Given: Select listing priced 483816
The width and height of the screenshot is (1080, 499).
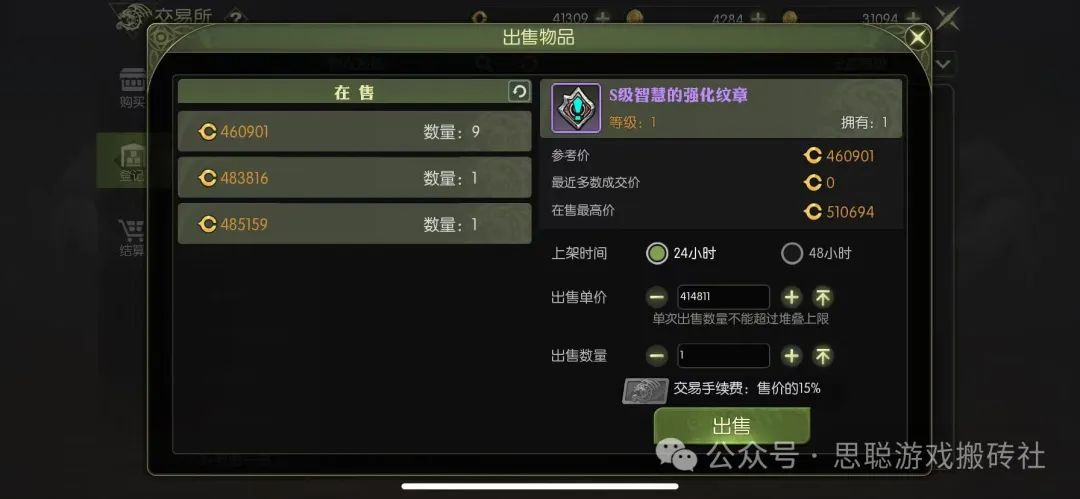Looking at the screenshot, I should [x=355, y=178].
